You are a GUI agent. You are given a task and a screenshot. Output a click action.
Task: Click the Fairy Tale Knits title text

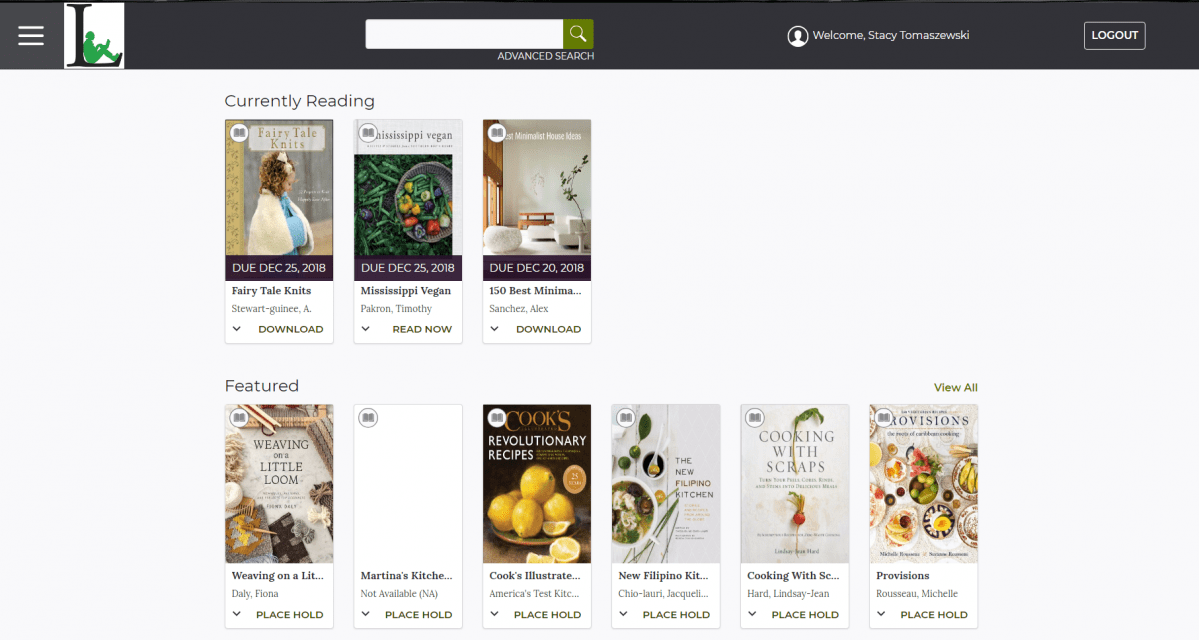point(271,291)
